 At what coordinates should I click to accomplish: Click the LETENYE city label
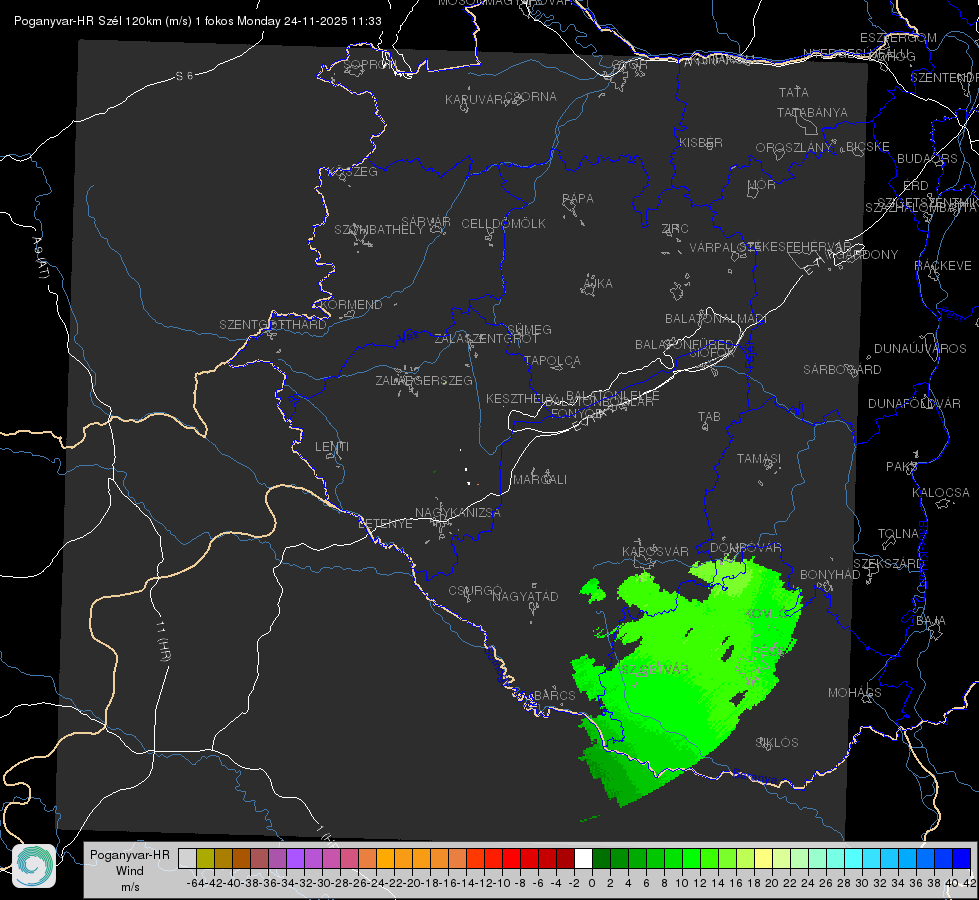[385, 524]
